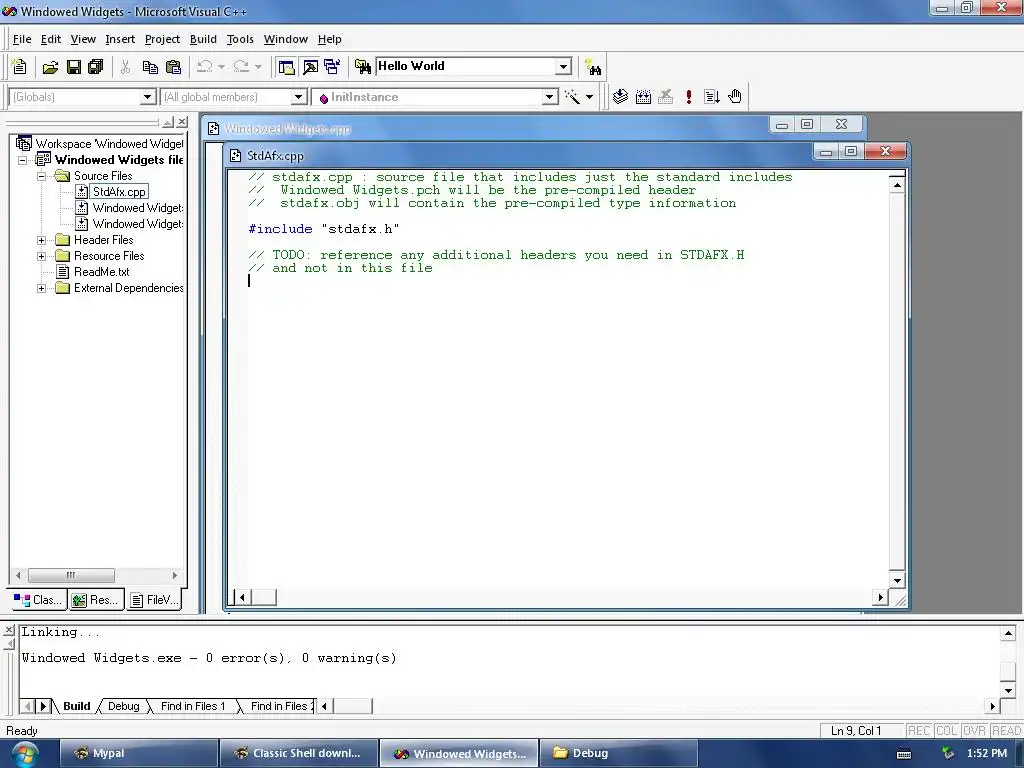Switch to the Classic Shell download taskbar button

click(299, 753)
